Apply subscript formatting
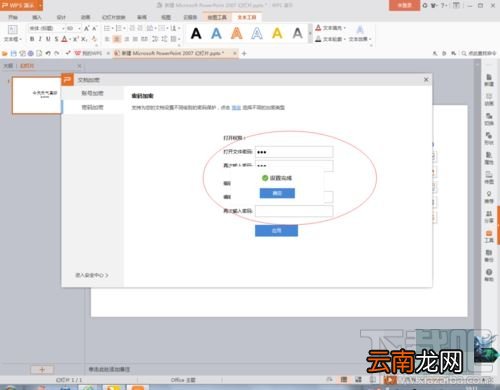The width and height of the screenshot is (500, 390). tap(84, 39)
